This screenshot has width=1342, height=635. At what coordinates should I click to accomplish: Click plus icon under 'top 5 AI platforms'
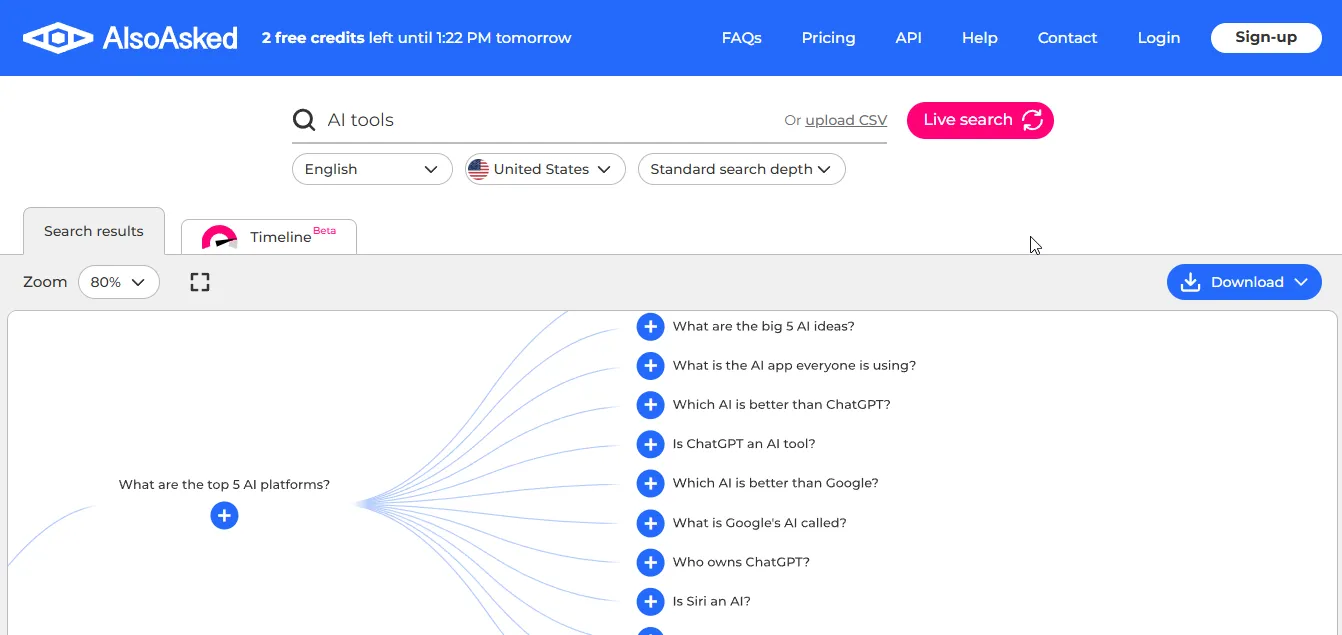coord(224,516)
